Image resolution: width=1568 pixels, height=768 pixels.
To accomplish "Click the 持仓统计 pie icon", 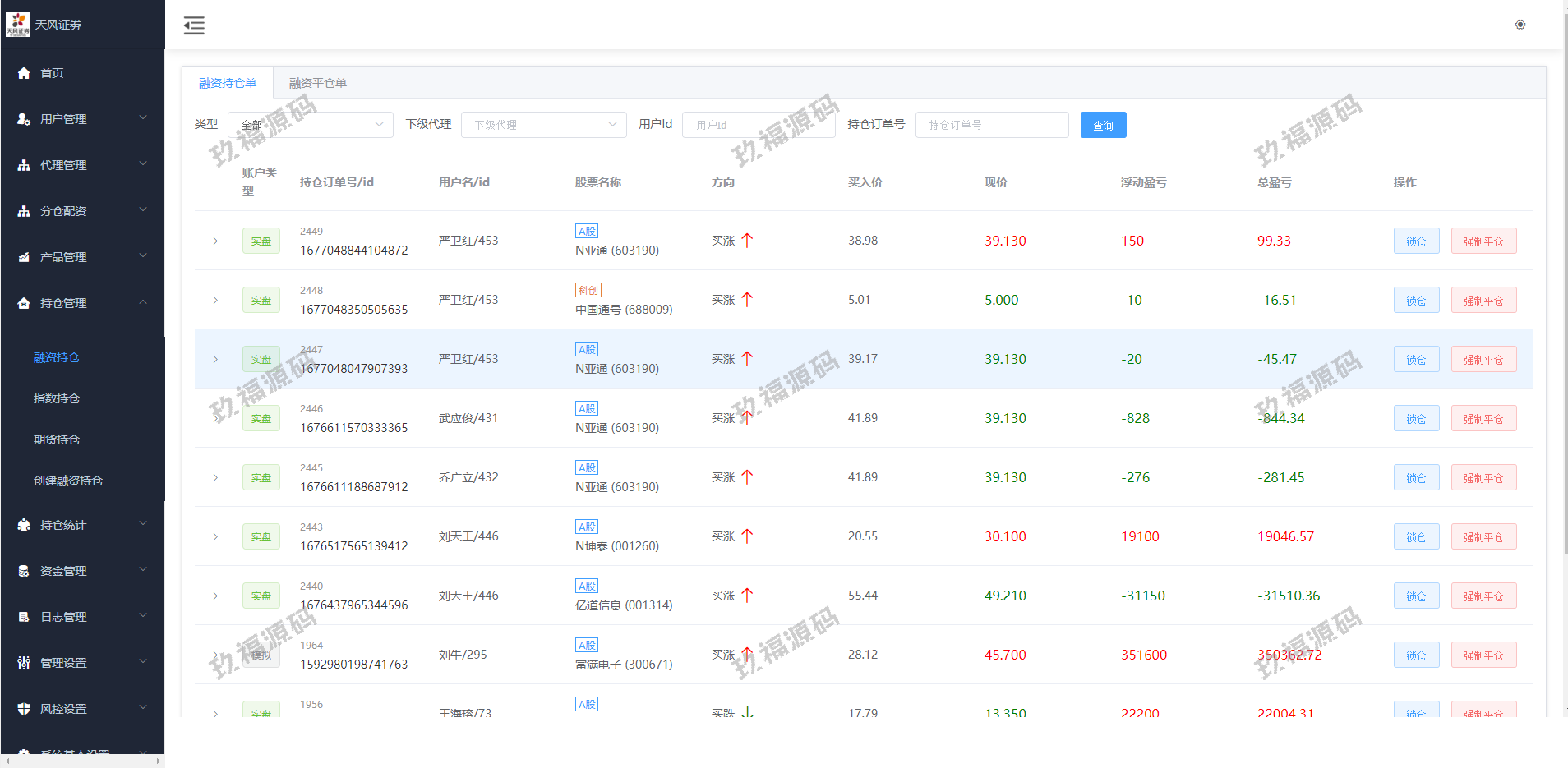I will point(24,525).
